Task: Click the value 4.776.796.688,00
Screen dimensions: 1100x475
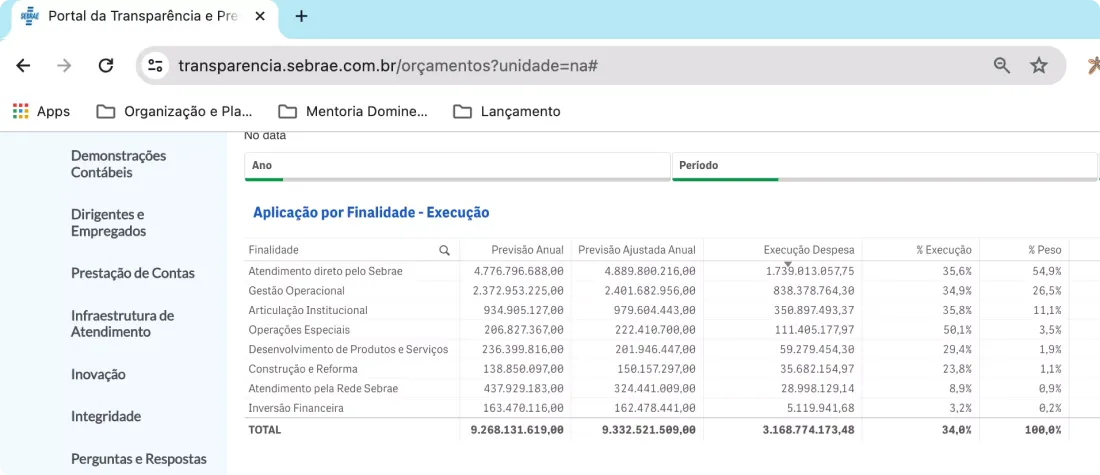Action: [518, 271]
